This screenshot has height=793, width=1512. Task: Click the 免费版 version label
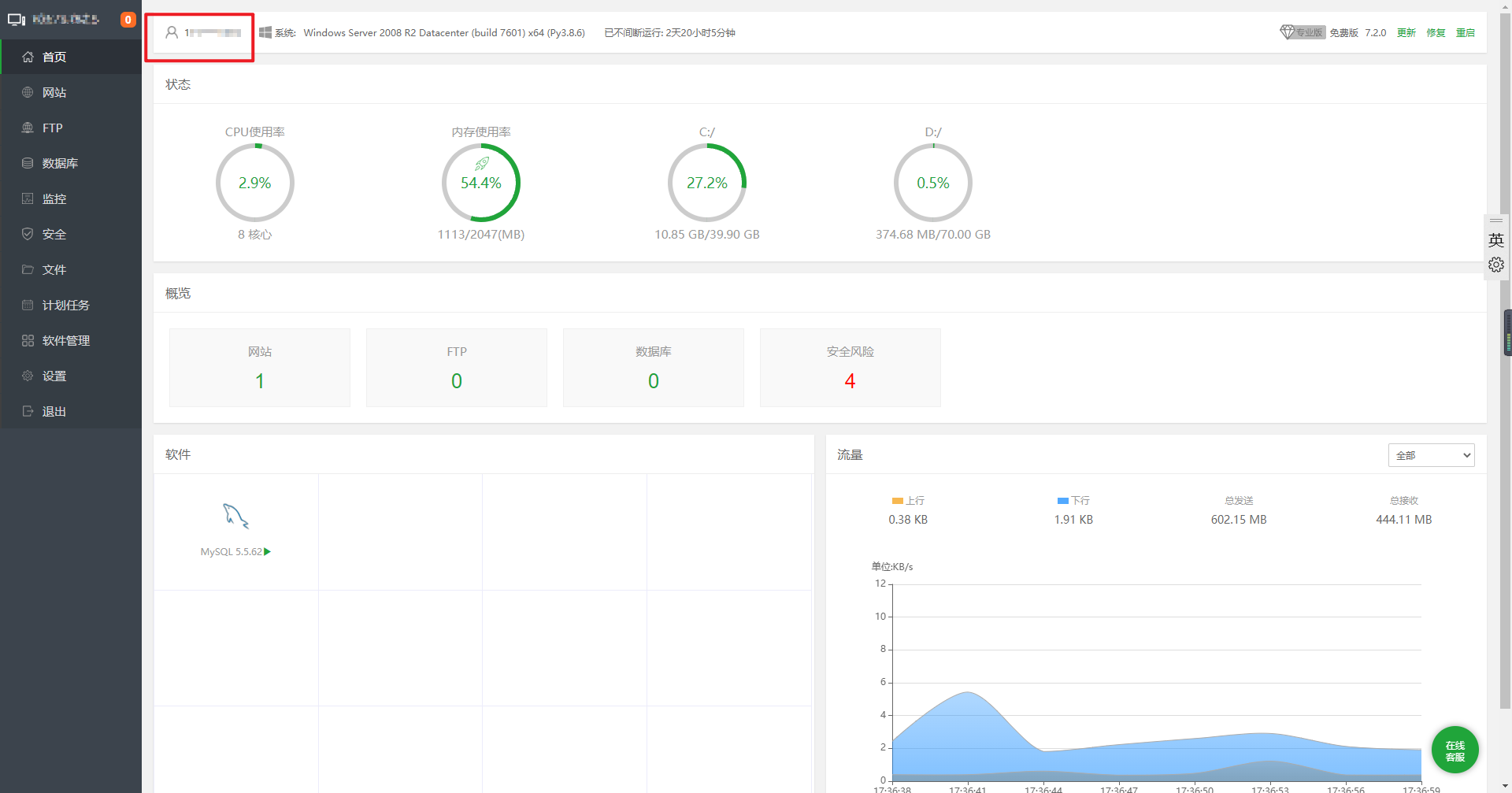coord(1343,32)
